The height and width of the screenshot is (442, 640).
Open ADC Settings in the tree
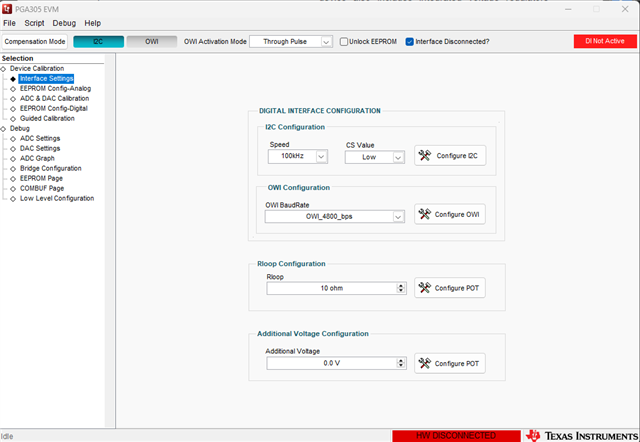(40, 138)
